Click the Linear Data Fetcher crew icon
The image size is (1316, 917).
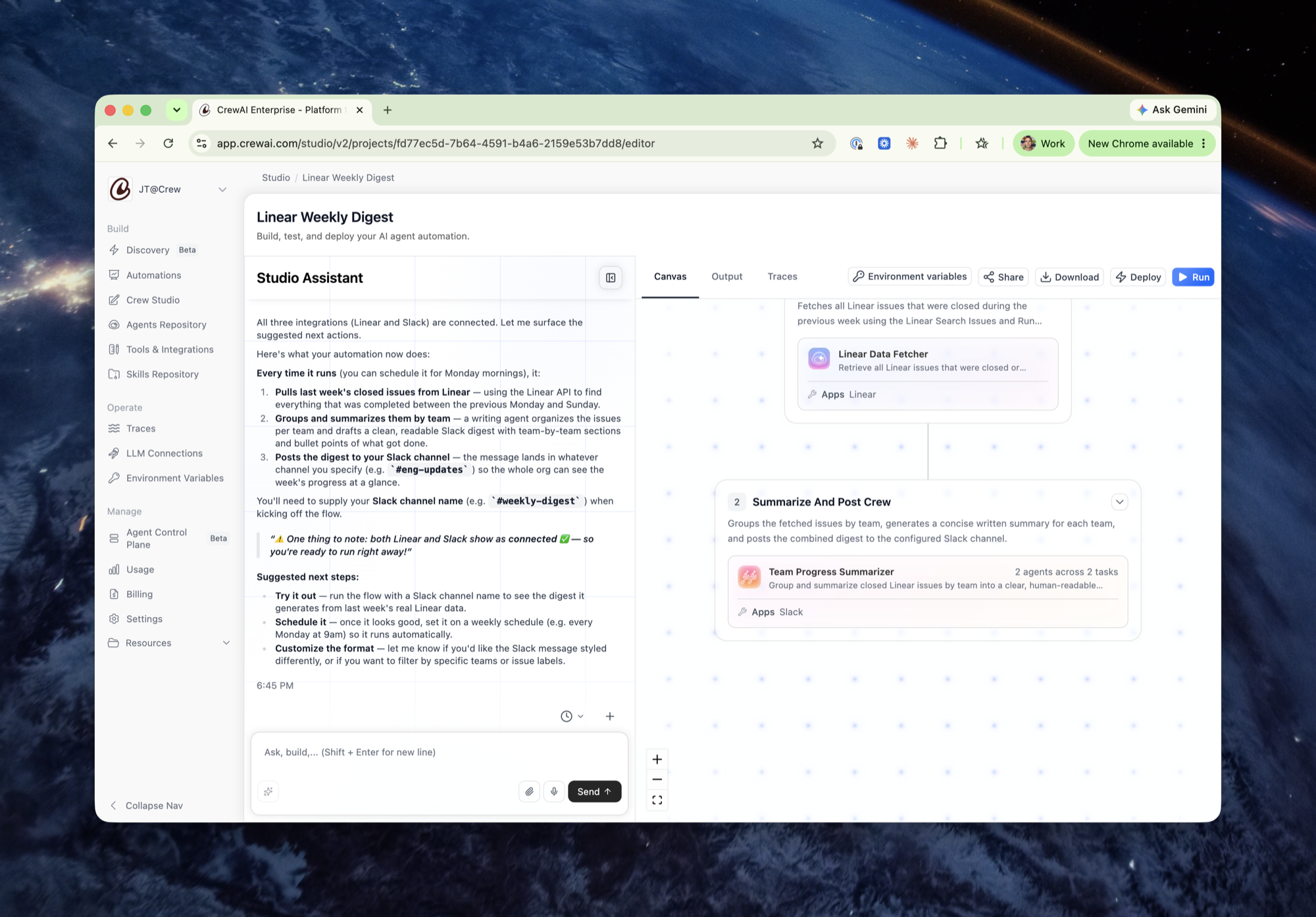coord(819,359)
